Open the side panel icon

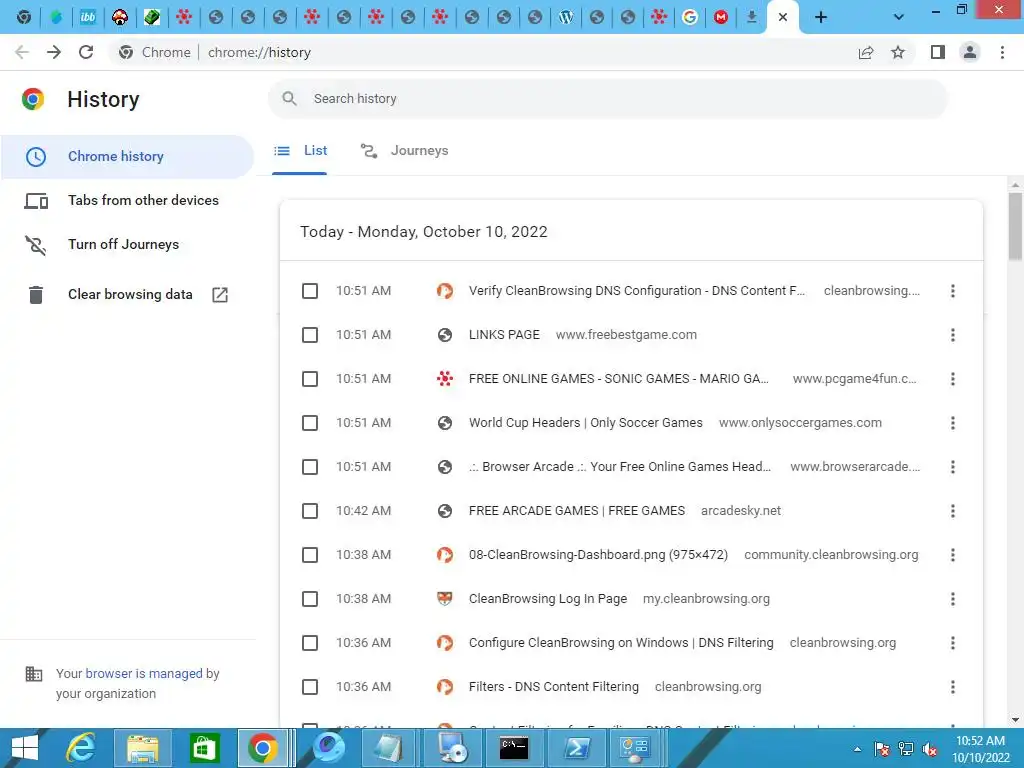[938, 52]
